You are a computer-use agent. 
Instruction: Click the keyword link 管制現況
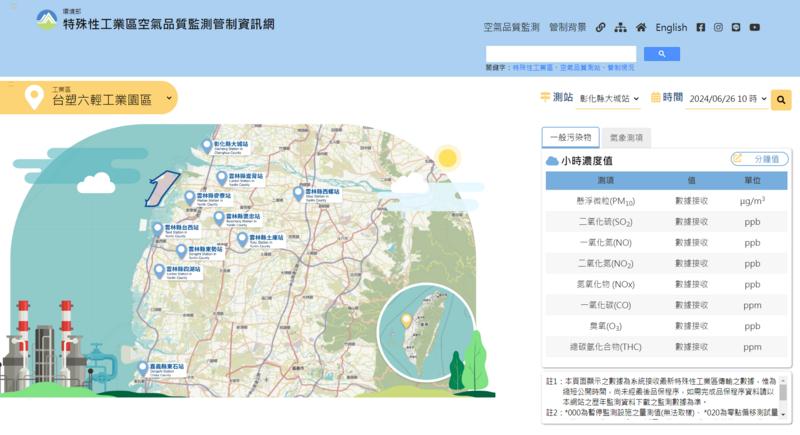620,67
